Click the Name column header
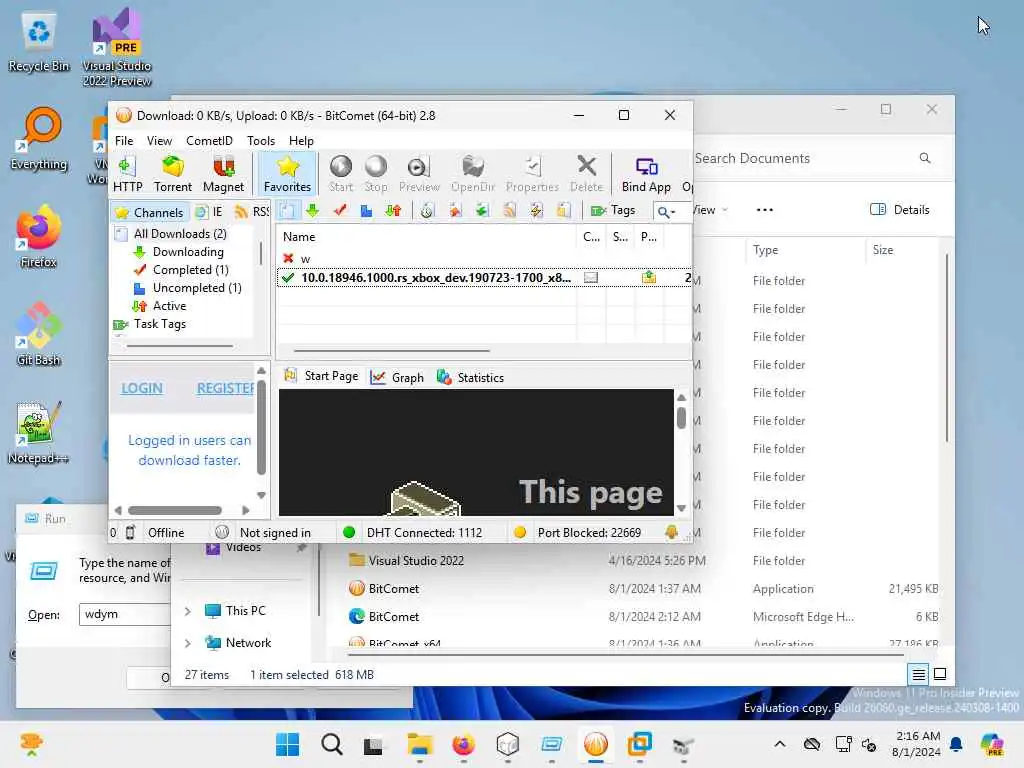Image resolution: width=1024 pixels, height=768 pixels. (426, 237)
